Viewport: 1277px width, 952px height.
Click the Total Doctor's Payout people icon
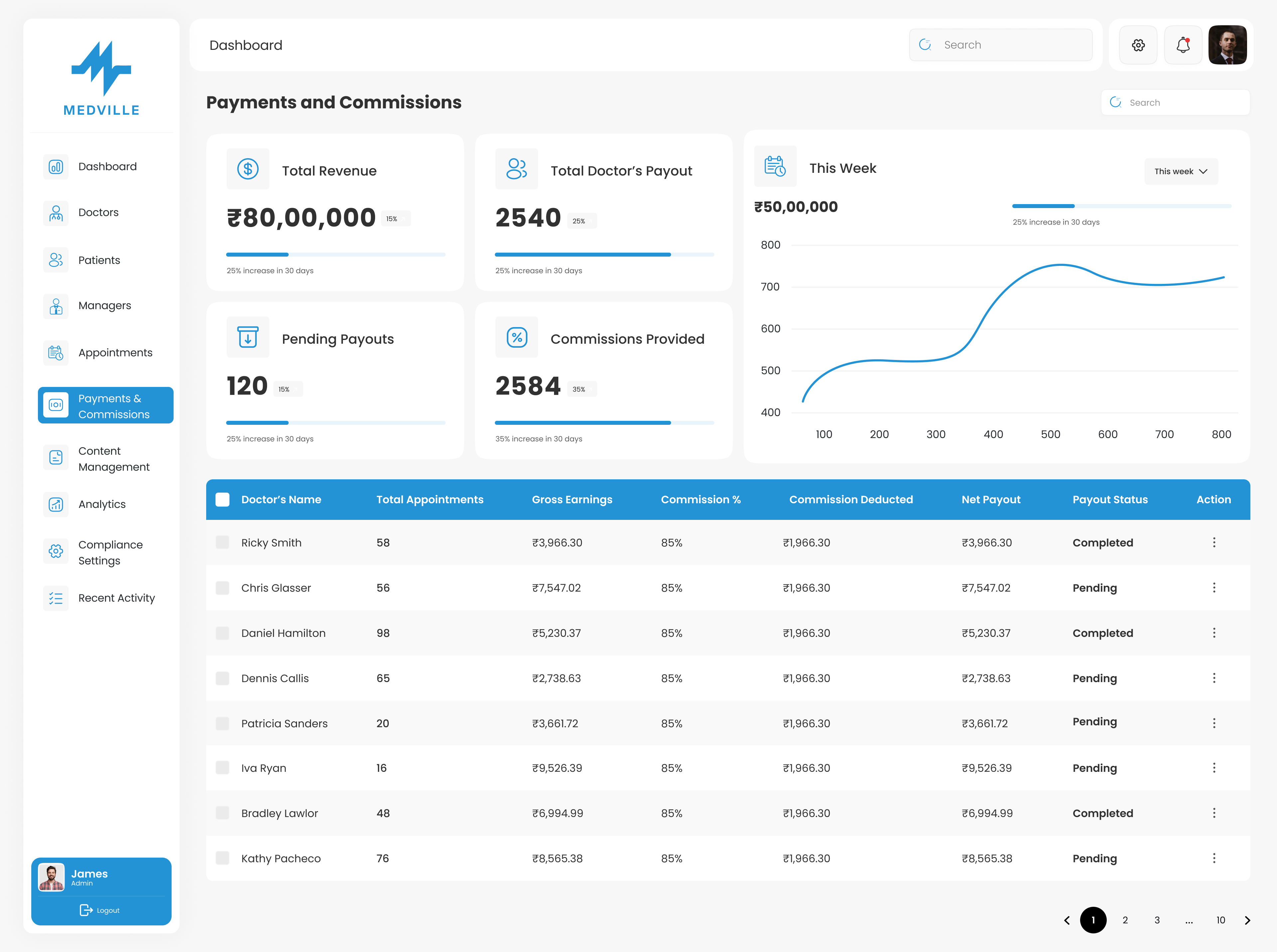516,169
